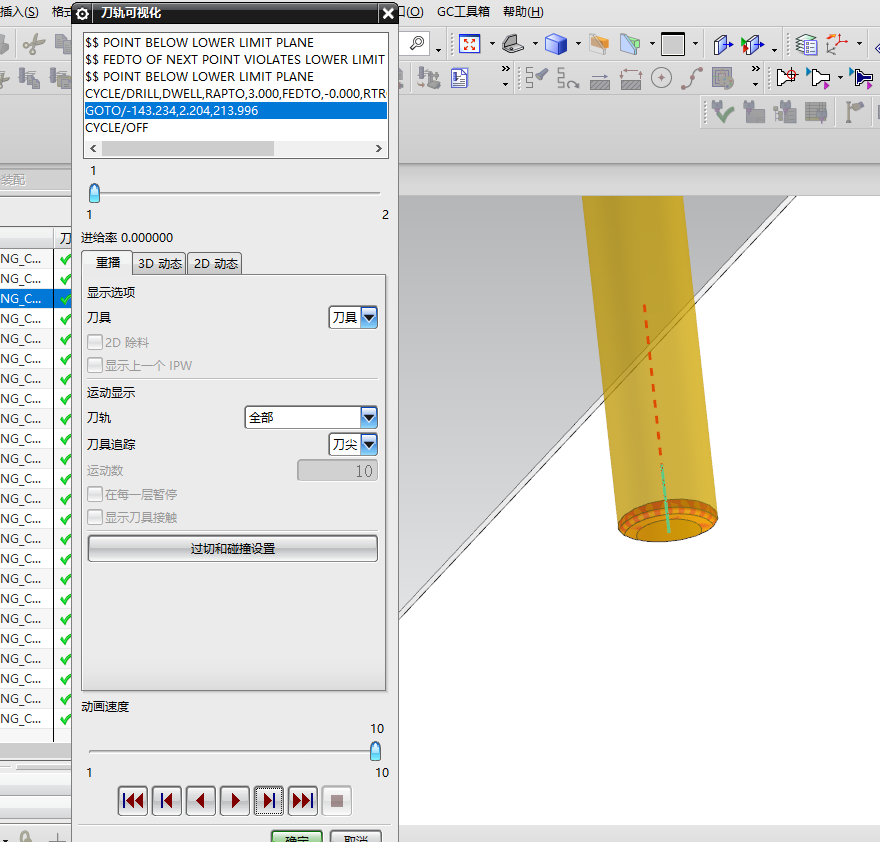Click the forward play button

[x=235, y=800]
